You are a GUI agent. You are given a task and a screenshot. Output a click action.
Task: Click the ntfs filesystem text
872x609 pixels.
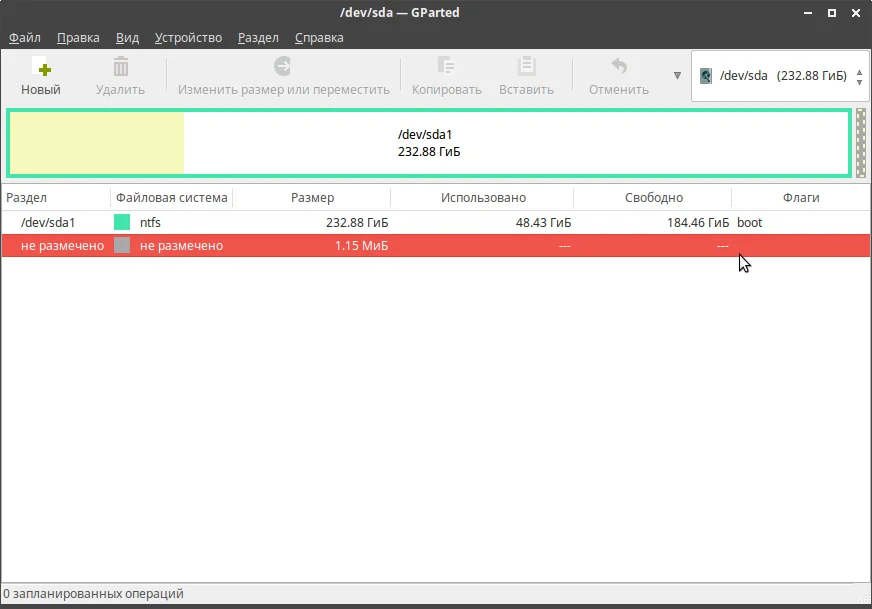(x=150, y=222)
